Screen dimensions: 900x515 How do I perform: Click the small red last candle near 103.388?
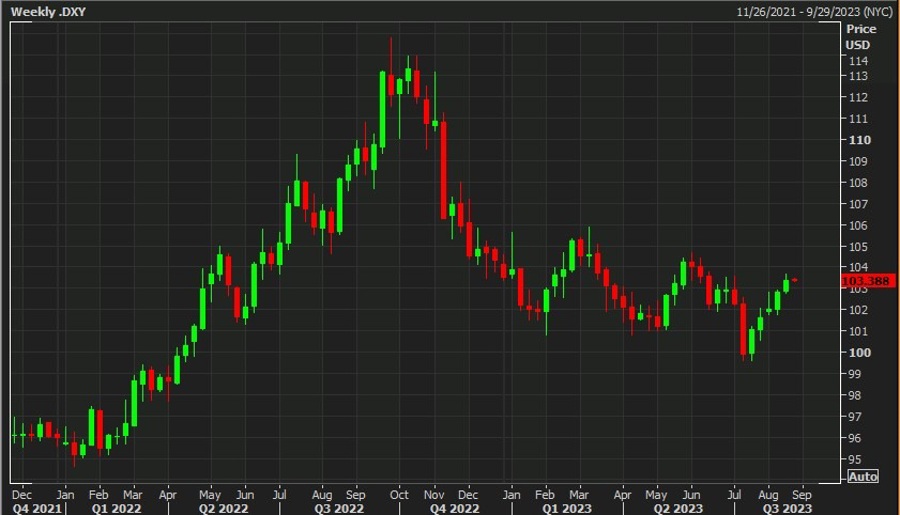(794, 280)
